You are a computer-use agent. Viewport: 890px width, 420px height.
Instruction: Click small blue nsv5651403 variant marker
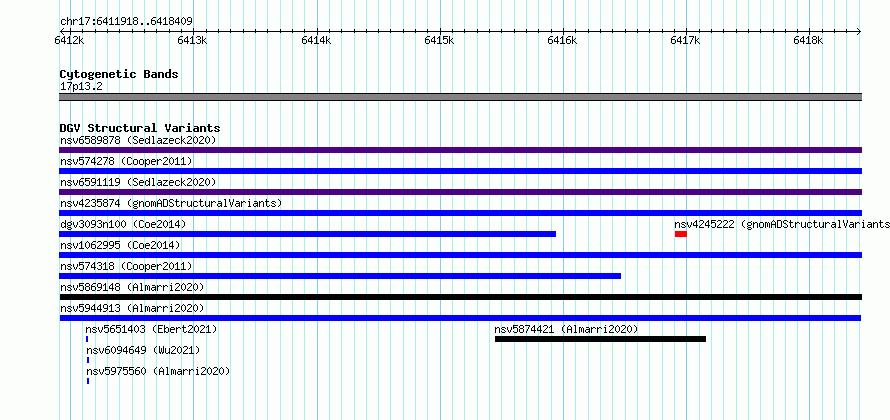pyautogui.click(x=87, y=339)
